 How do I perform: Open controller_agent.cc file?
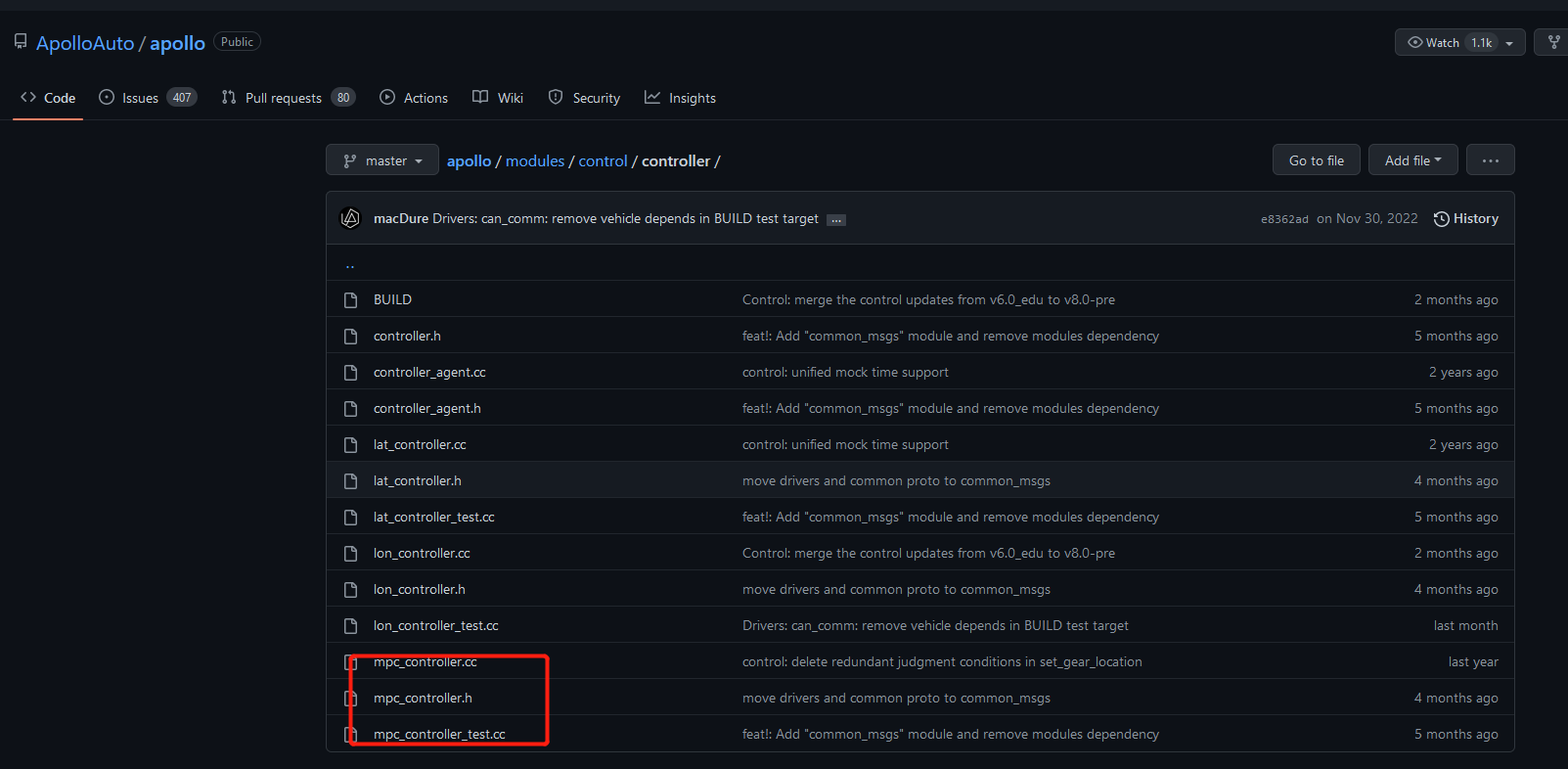pos(429,372)
